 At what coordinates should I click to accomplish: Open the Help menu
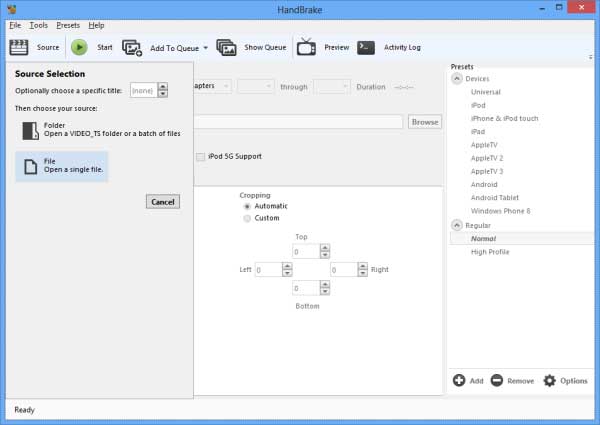(x=96, y=25)
